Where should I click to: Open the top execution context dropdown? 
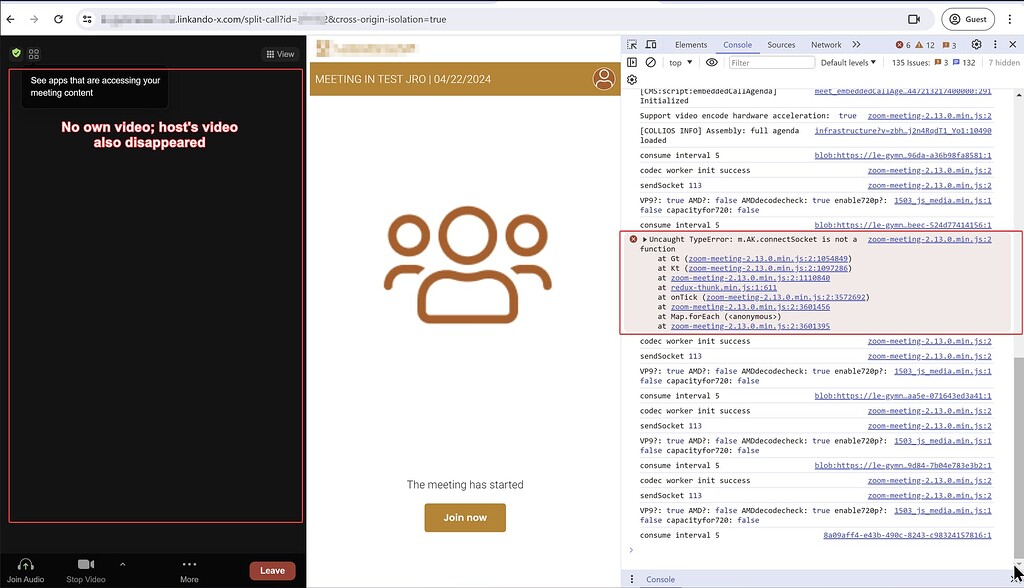(678, 62)
